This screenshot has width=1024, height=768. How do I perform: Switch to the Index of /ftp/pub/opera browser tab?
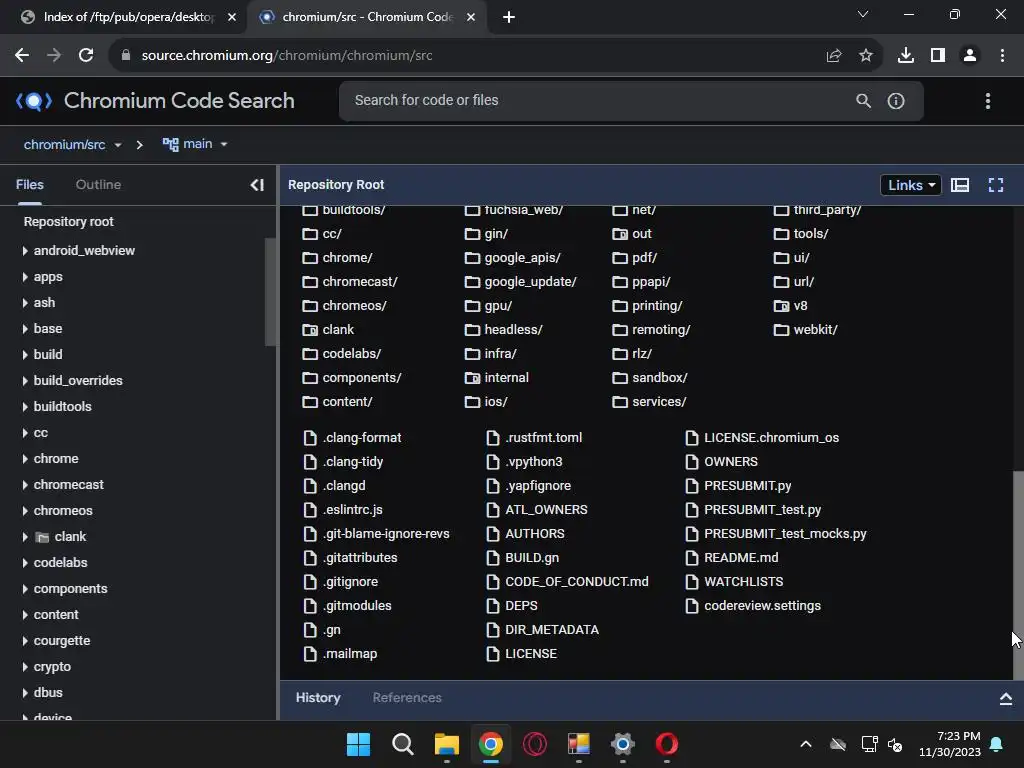[x=129, y=17]
